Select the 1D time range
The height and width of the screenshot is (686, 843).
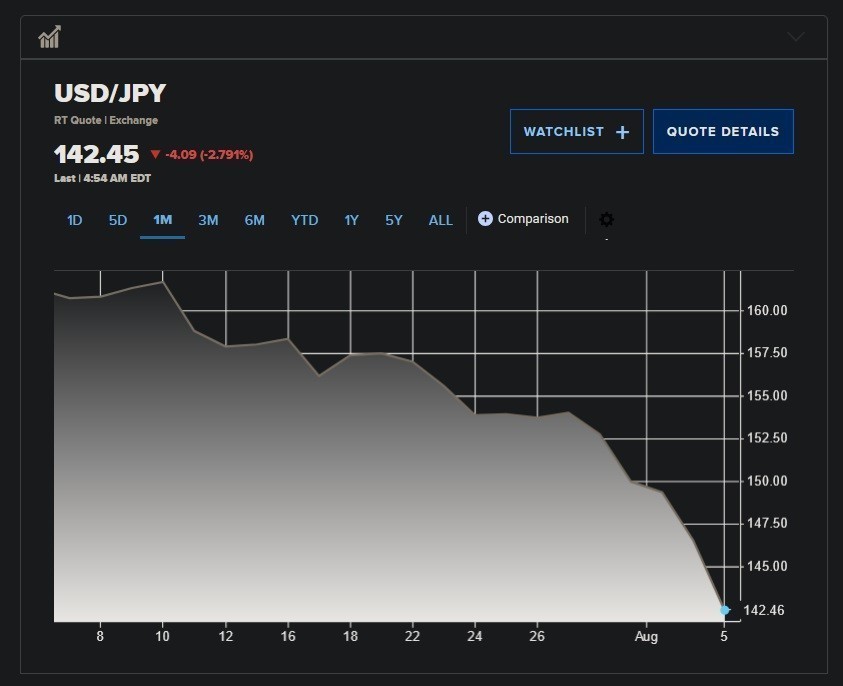click(74, 220)
